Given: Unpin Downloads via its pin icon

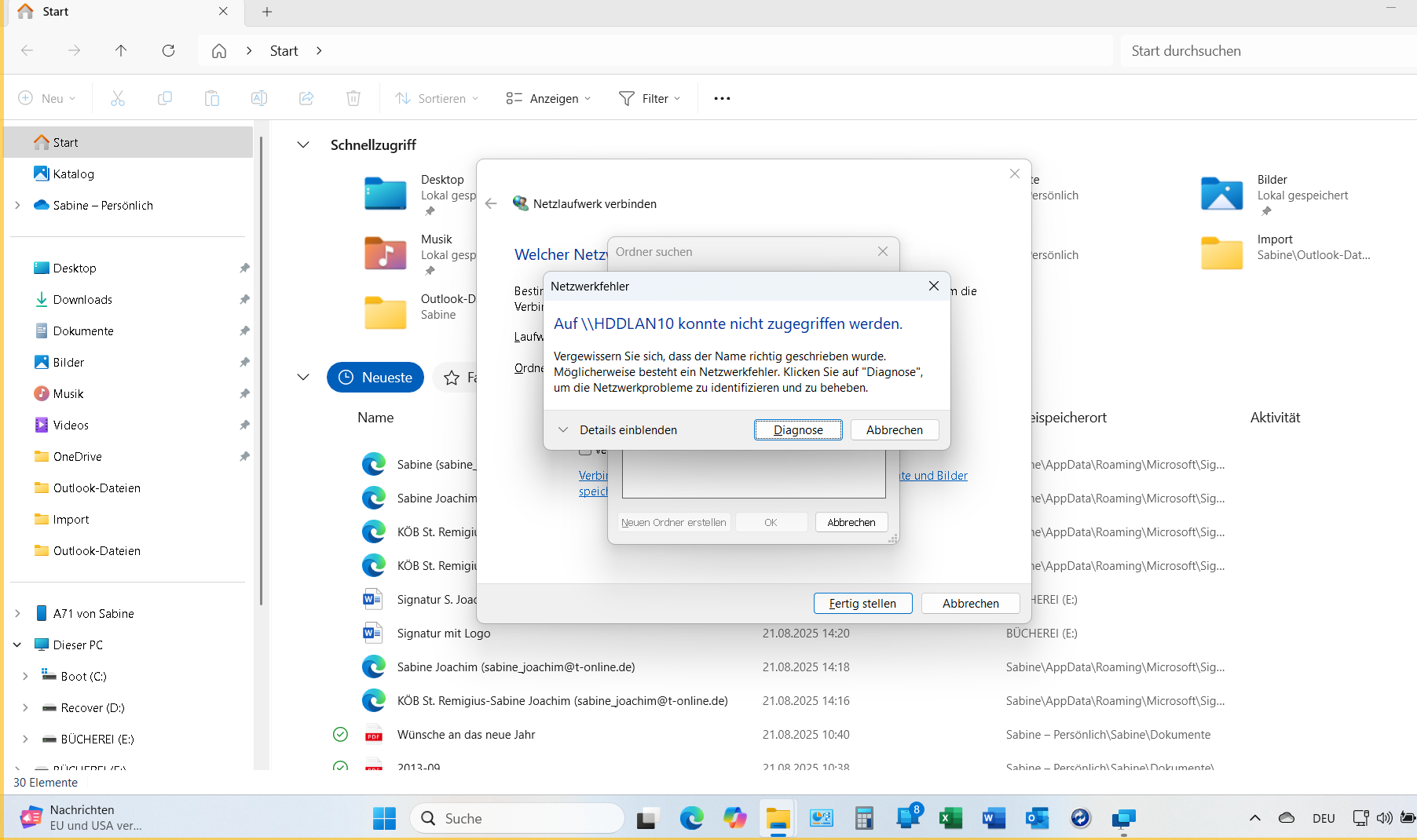Looking at the screenshot, I should (243, 299).
